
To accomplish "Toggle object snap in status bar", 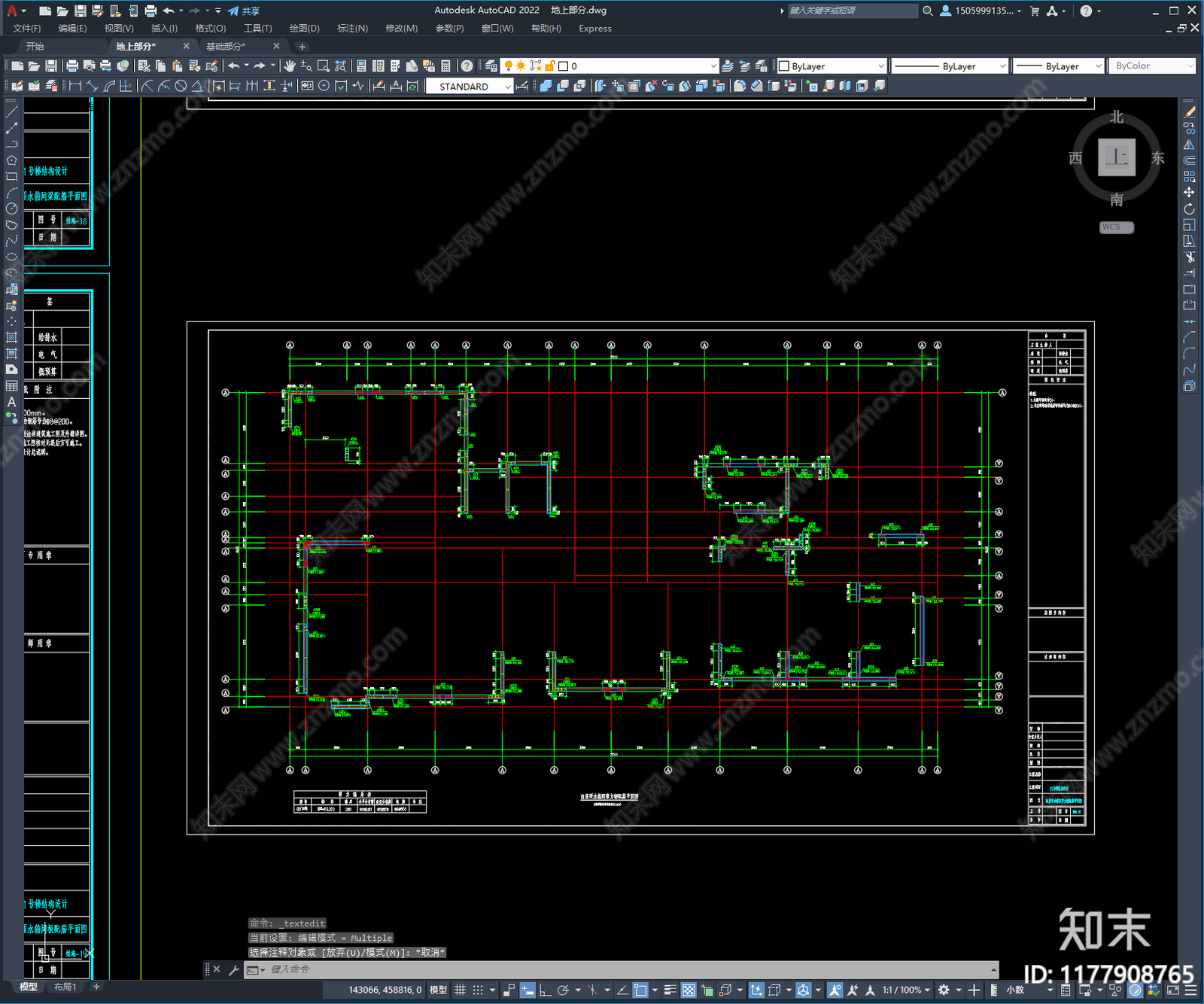I will coord(640,990).
